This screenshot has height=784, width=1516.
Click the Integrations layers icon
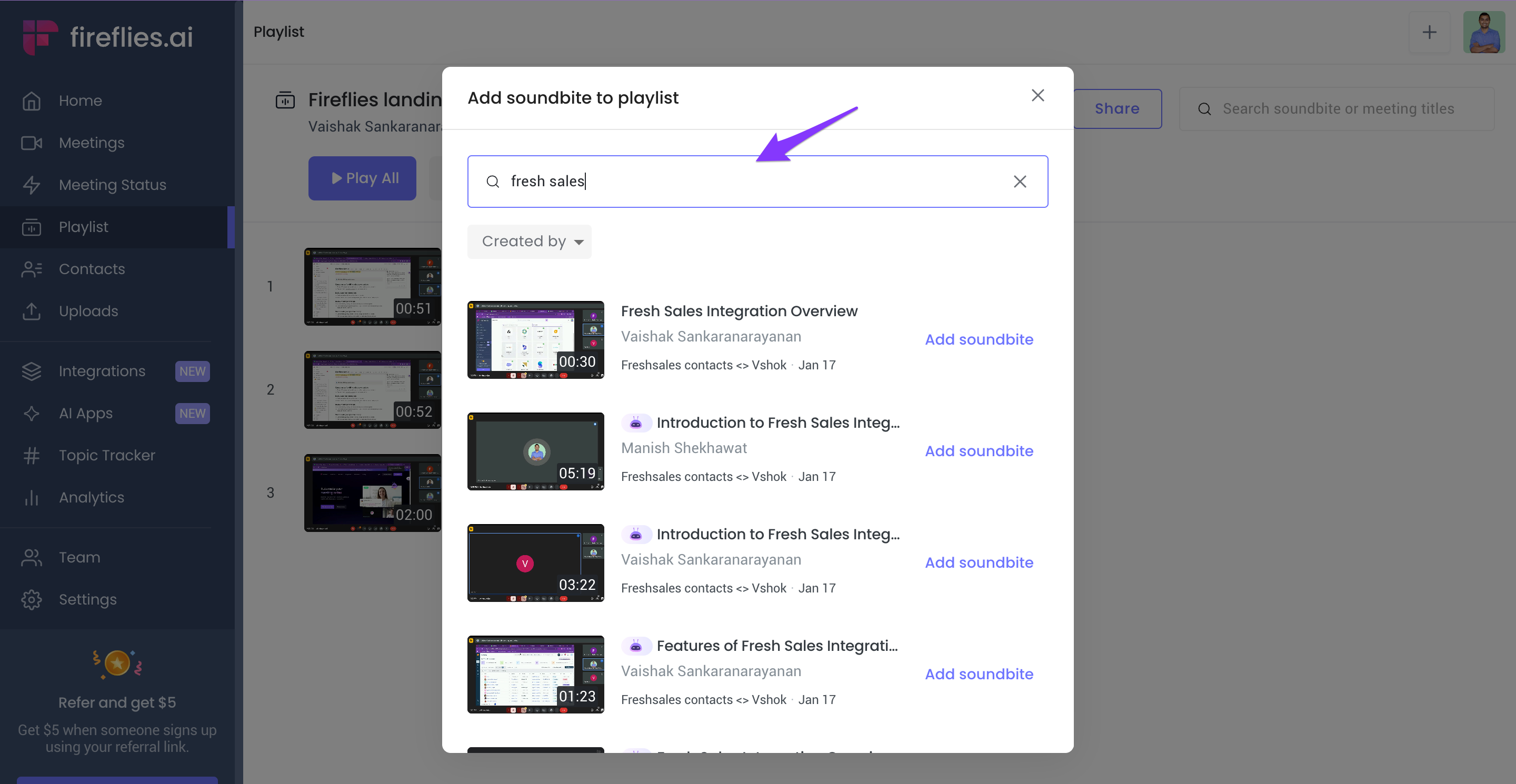point(31,371)
